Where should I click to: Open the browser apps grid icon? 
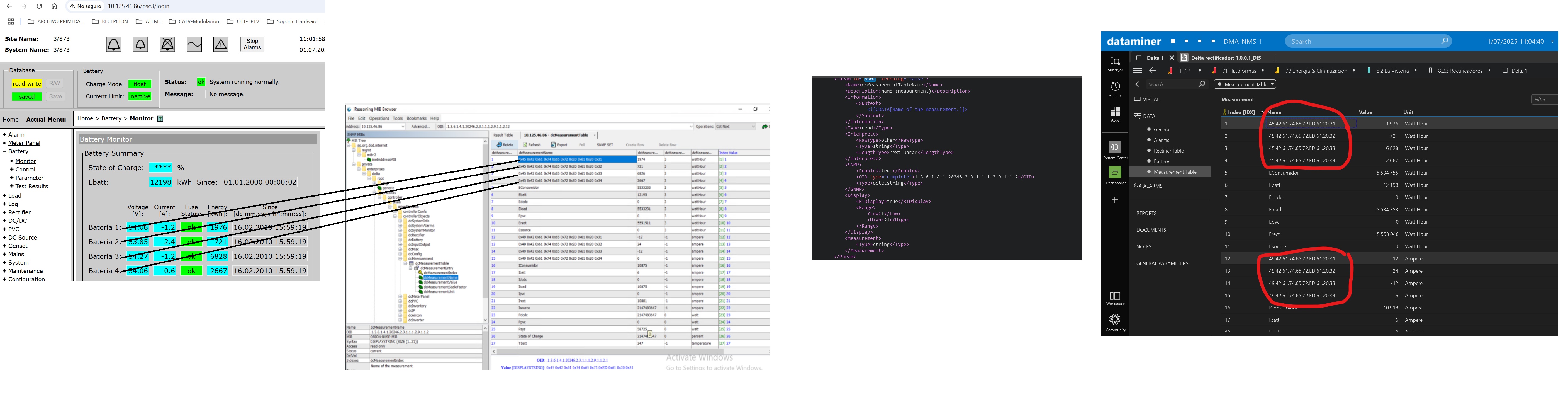pyautogui.click(x=11, y=21)
